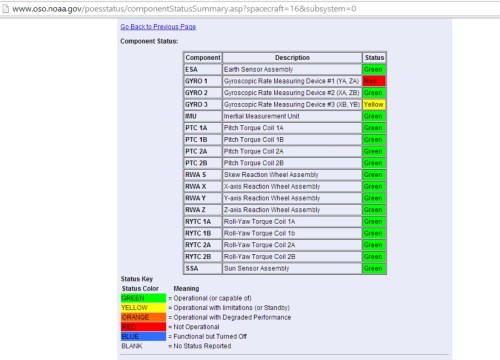The width and height of the screenshot is (500, 360).
Task: Click the green status cell for SSA
Action: [374, 268]
